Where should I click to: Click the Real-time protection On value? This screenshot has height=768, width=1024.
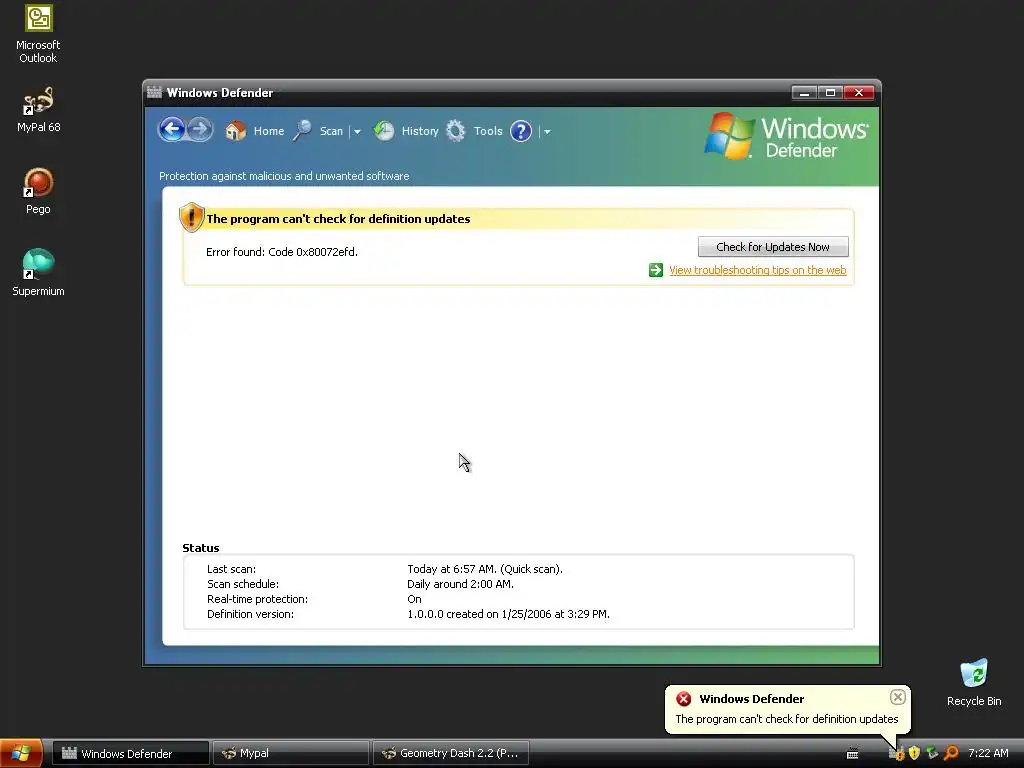(414, 599)
